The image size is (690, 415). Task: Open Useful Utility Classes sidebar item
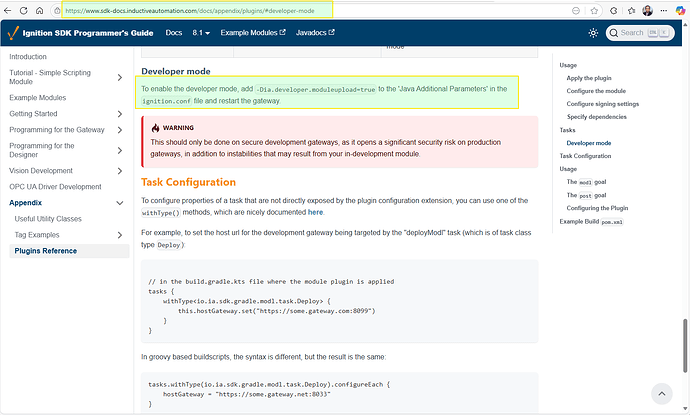click(48, 219)
